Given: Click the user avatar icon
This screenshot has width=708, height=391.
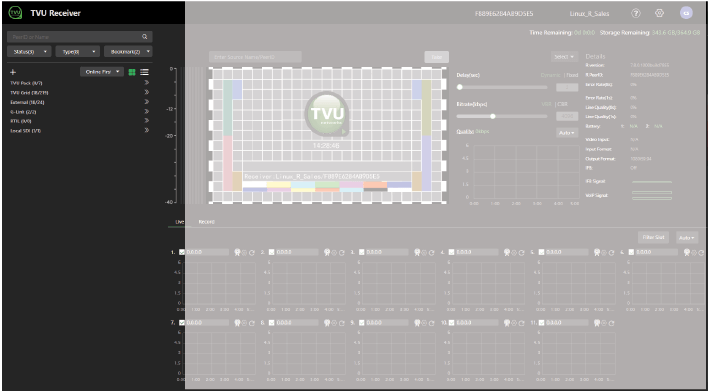Looking at the screenshot, I should 686,13.
